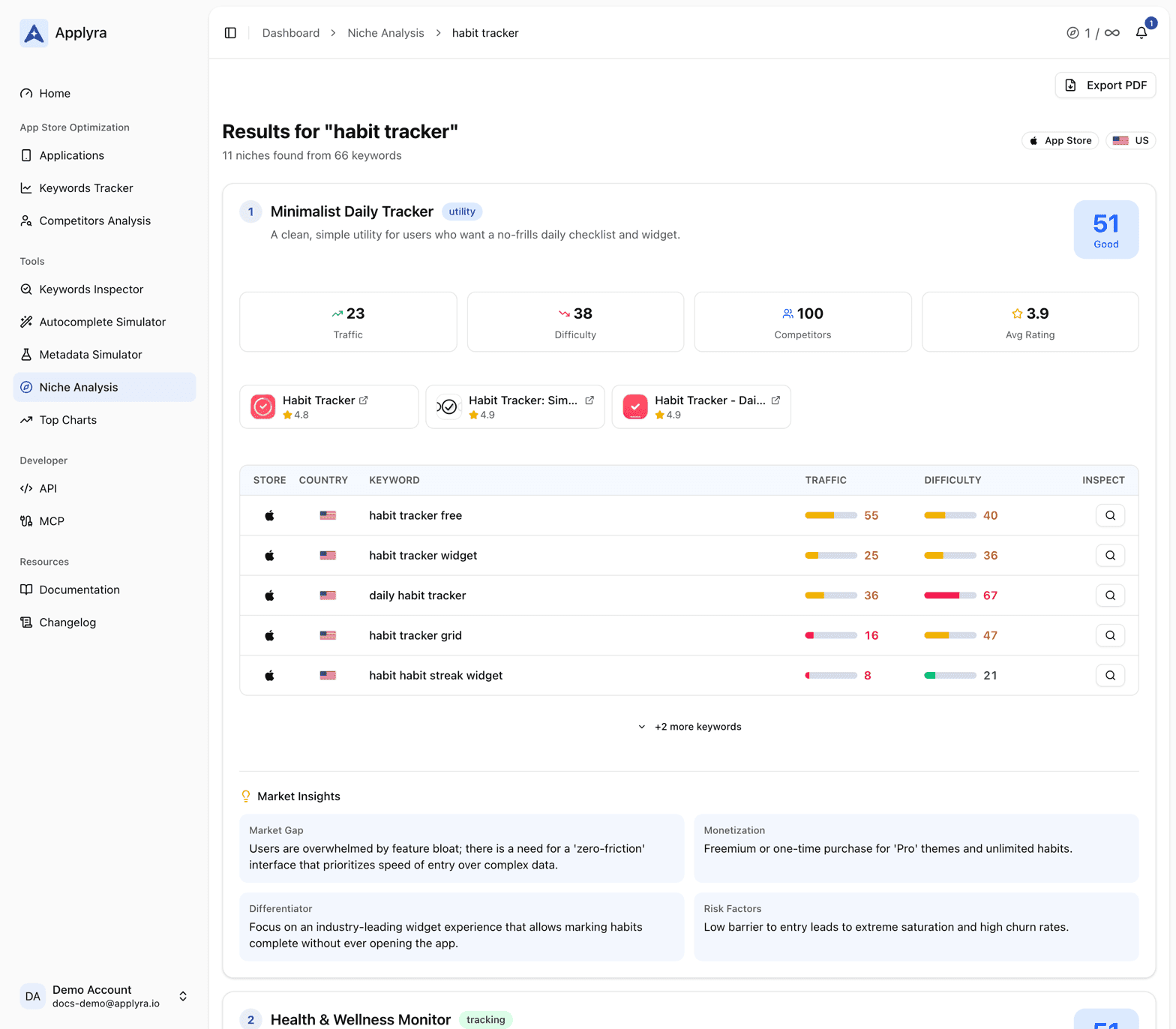The height and width of the screenshot is (1029, 1176).
Task: Open Home in sidebar
Action: pyautogui.click(x=104, y=94)
